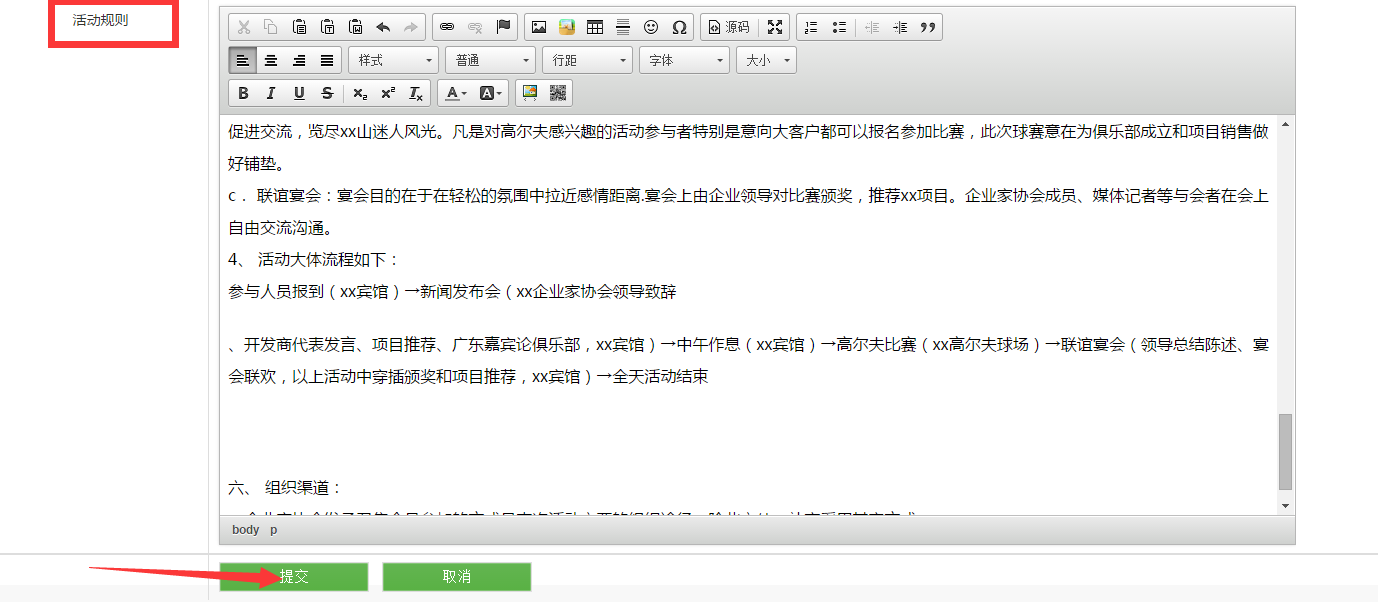Open the 样式 styles dropdown

394,60
